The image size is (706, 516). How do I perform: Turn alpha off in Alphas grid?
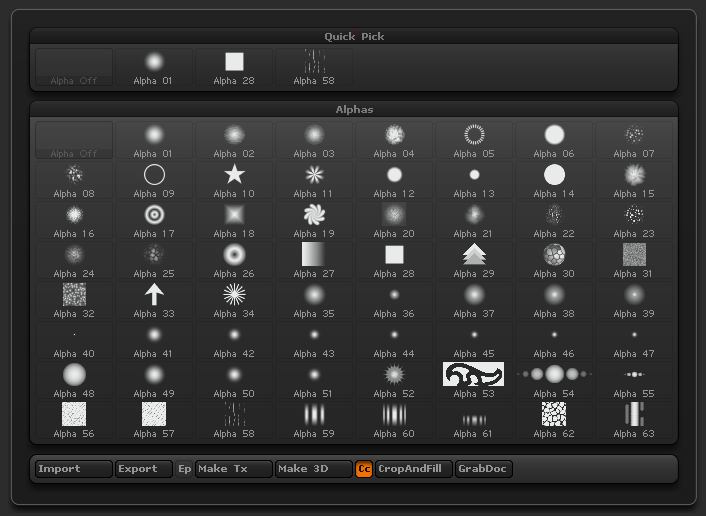coord(74,140)
